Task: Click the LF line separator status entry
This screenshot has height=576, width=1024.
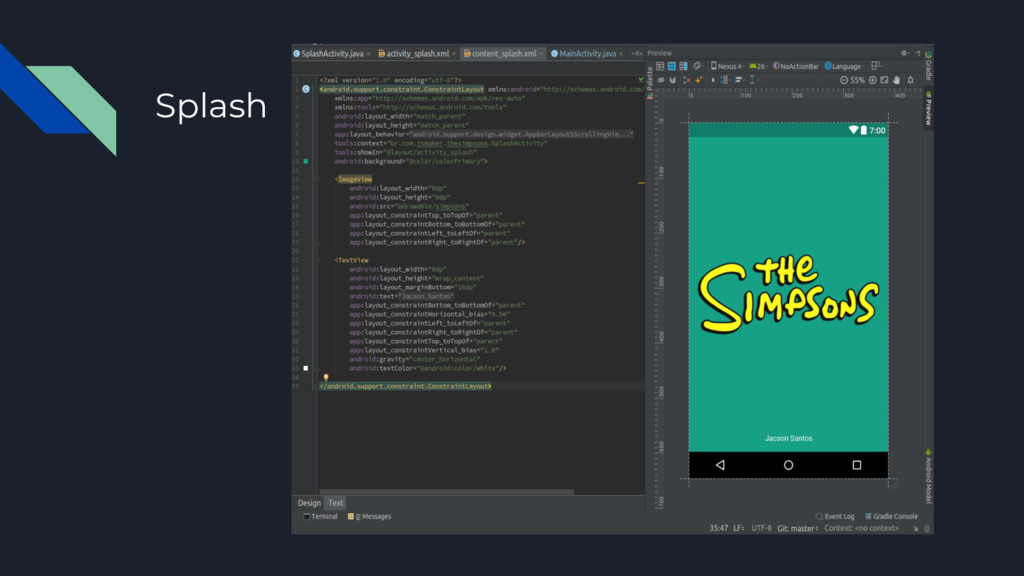Action: 739,528
